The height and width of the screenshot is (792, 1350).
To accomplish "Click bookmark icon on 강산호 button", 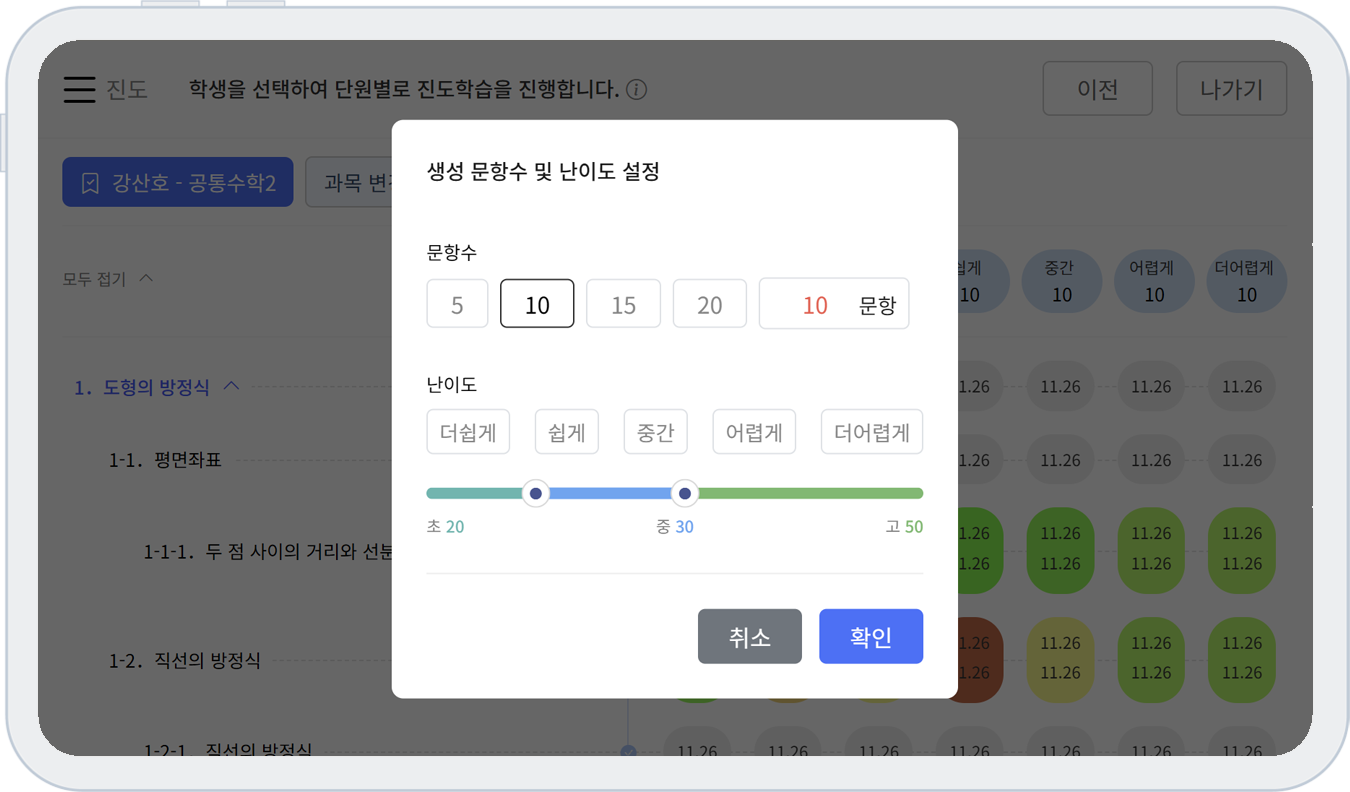I will pyautogui.click(x=90, y=183).
